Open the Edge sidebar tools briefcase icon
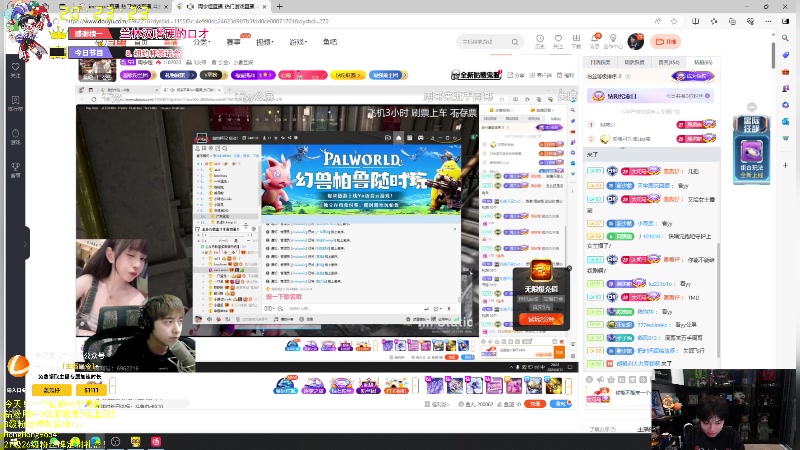 pos(785,71)
